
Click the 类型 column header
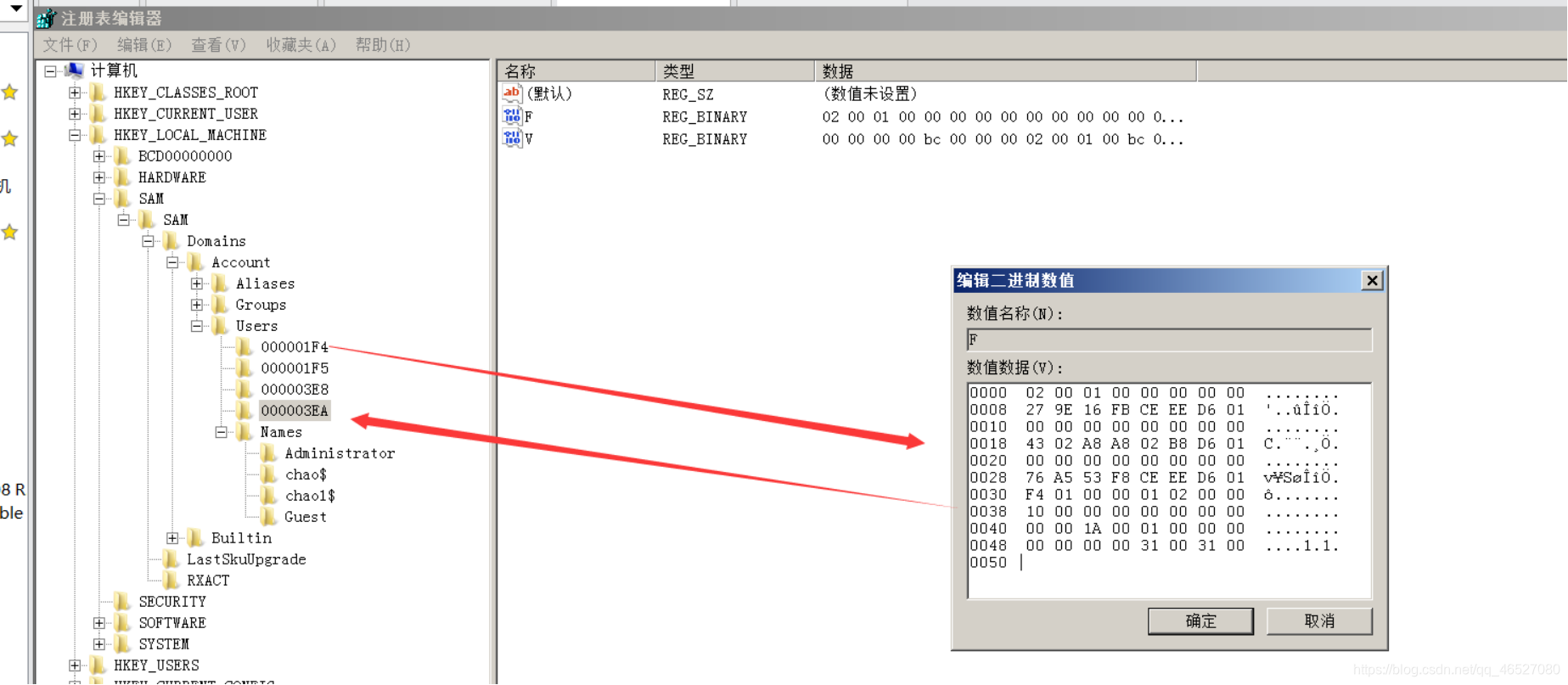[735, 71]
